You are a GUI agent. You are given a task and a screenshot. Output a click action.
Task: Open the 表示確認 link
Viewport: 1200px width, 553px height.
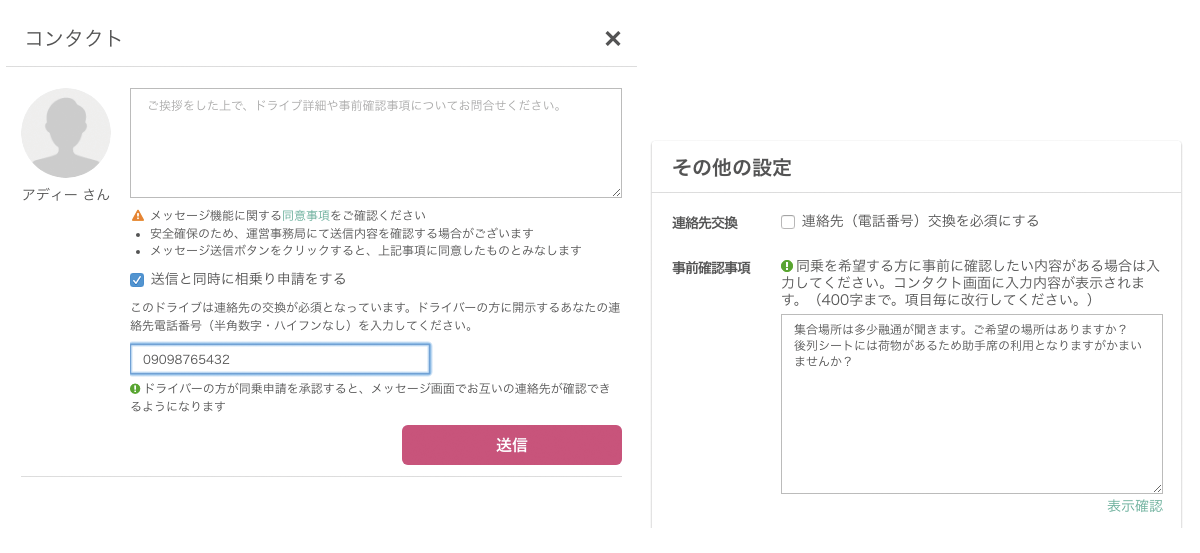pos(1135,506)
